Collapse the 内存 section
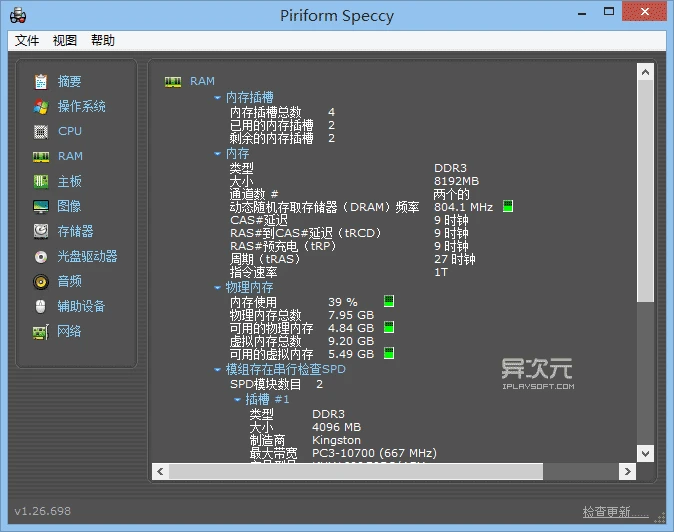674x532 pixels. (218, 154)
